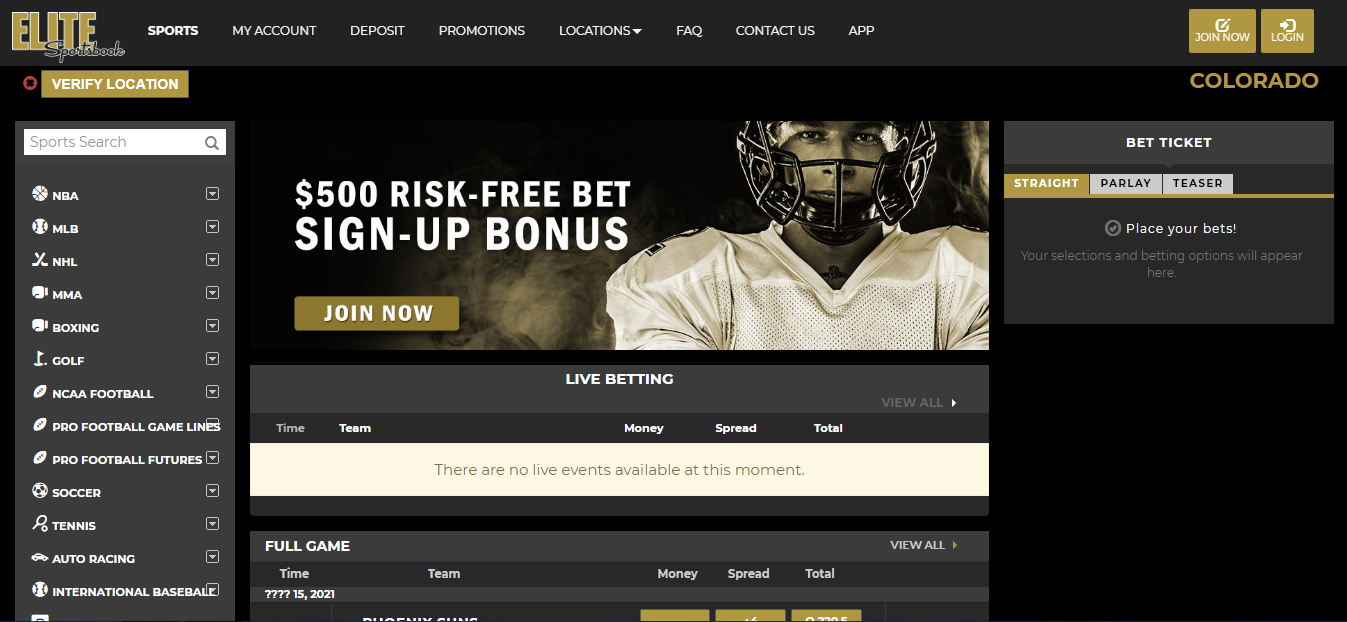Viewport: 1347px width, 622px height.
Task: Click the MLB baseball icon
Action: click(40, 227)
